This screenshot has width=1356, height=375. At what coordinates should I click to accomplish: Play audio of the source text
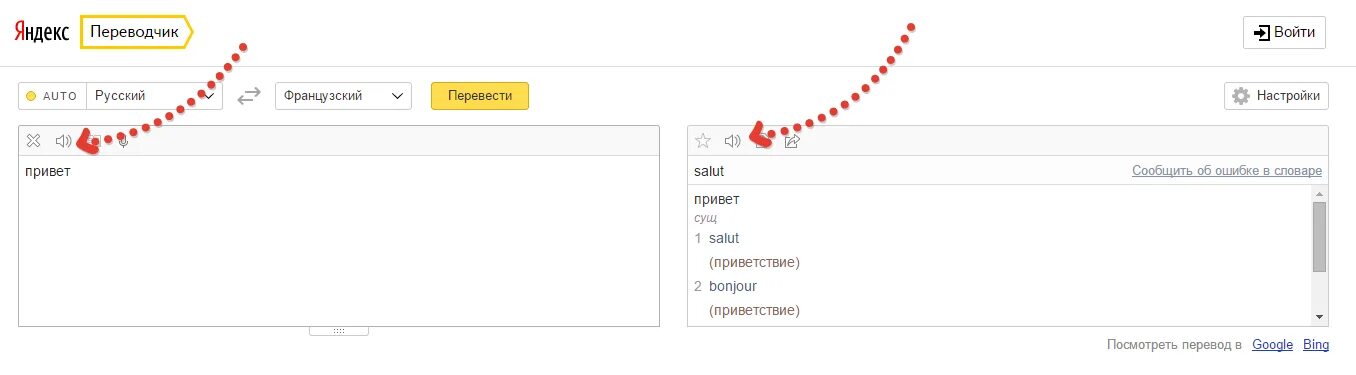coord(63,141)
